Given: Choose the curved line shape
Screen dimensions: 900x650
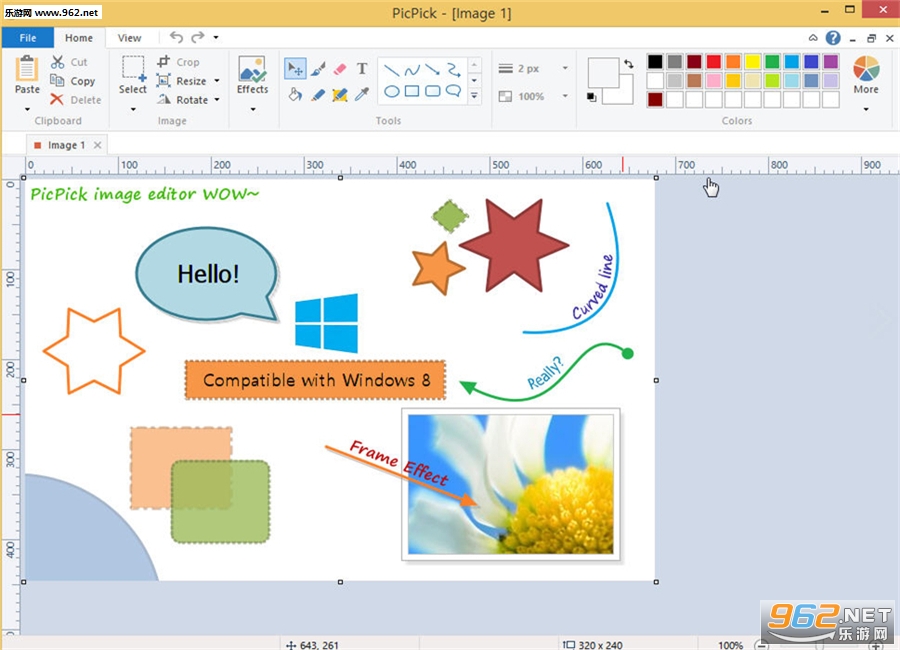Looking at the screenshot, I should (412, 70).
